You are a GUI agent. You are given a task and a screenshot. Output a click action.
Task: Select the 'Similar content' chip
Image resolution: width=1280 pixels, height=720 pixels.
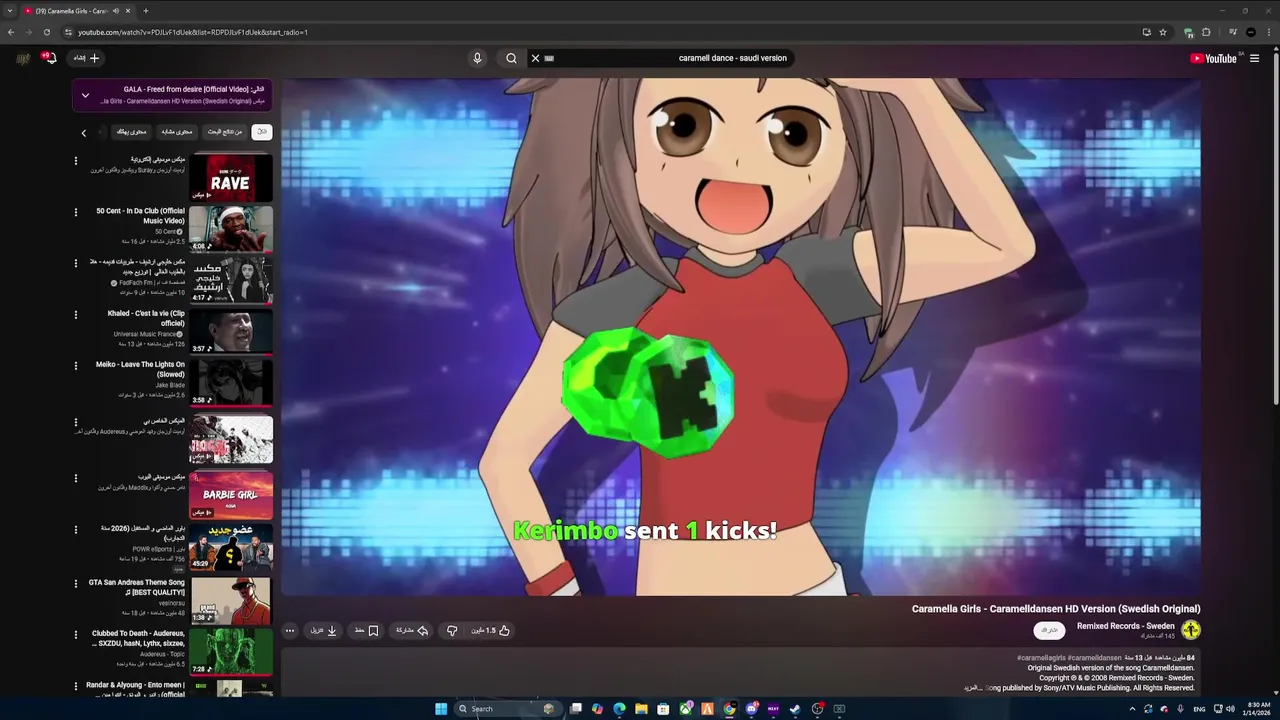pos(177,131)
